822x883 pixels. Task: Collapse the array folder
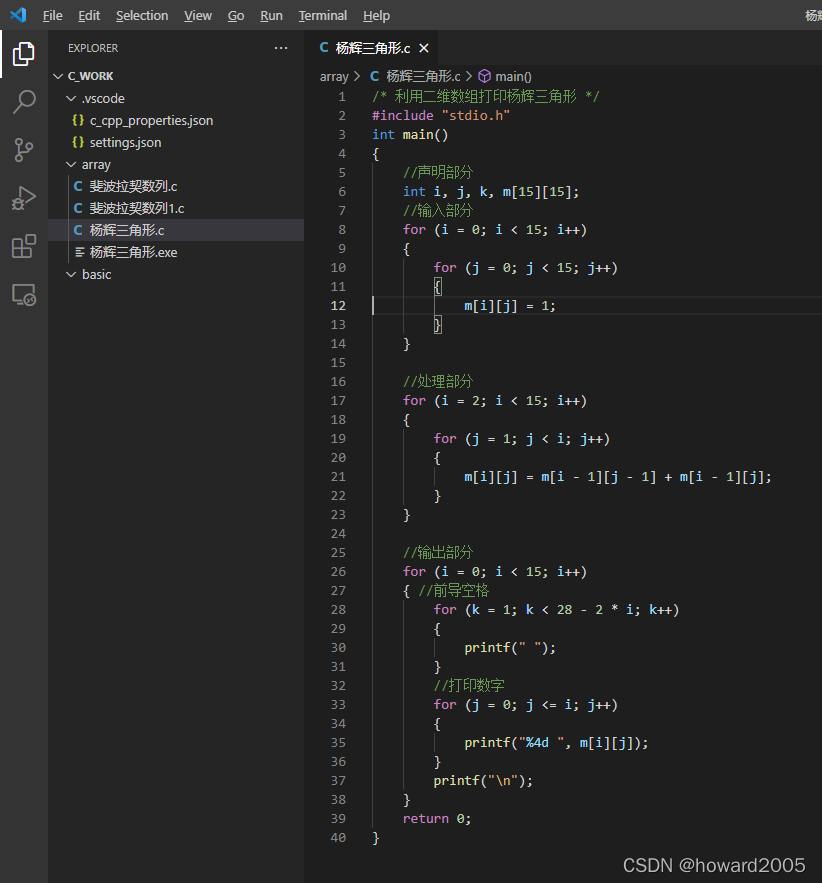tap(71, 164)
